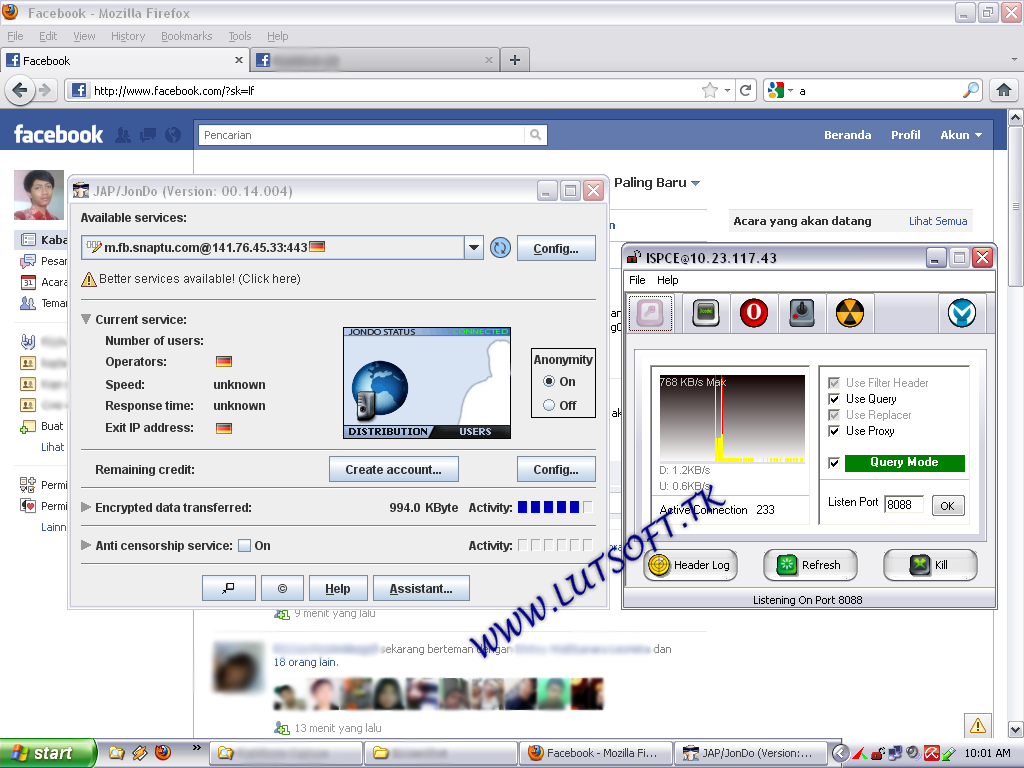Click the Firefox vertical scrollbar down arrow

click(1016, 729)
